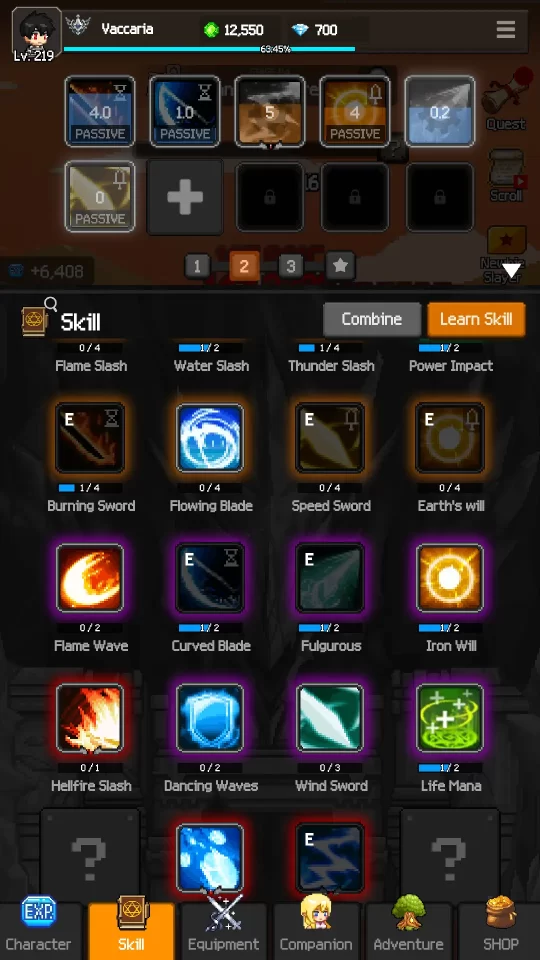Select the Wind Sword skill icon
The image size is (540, 960).
[x=330, y=718]
